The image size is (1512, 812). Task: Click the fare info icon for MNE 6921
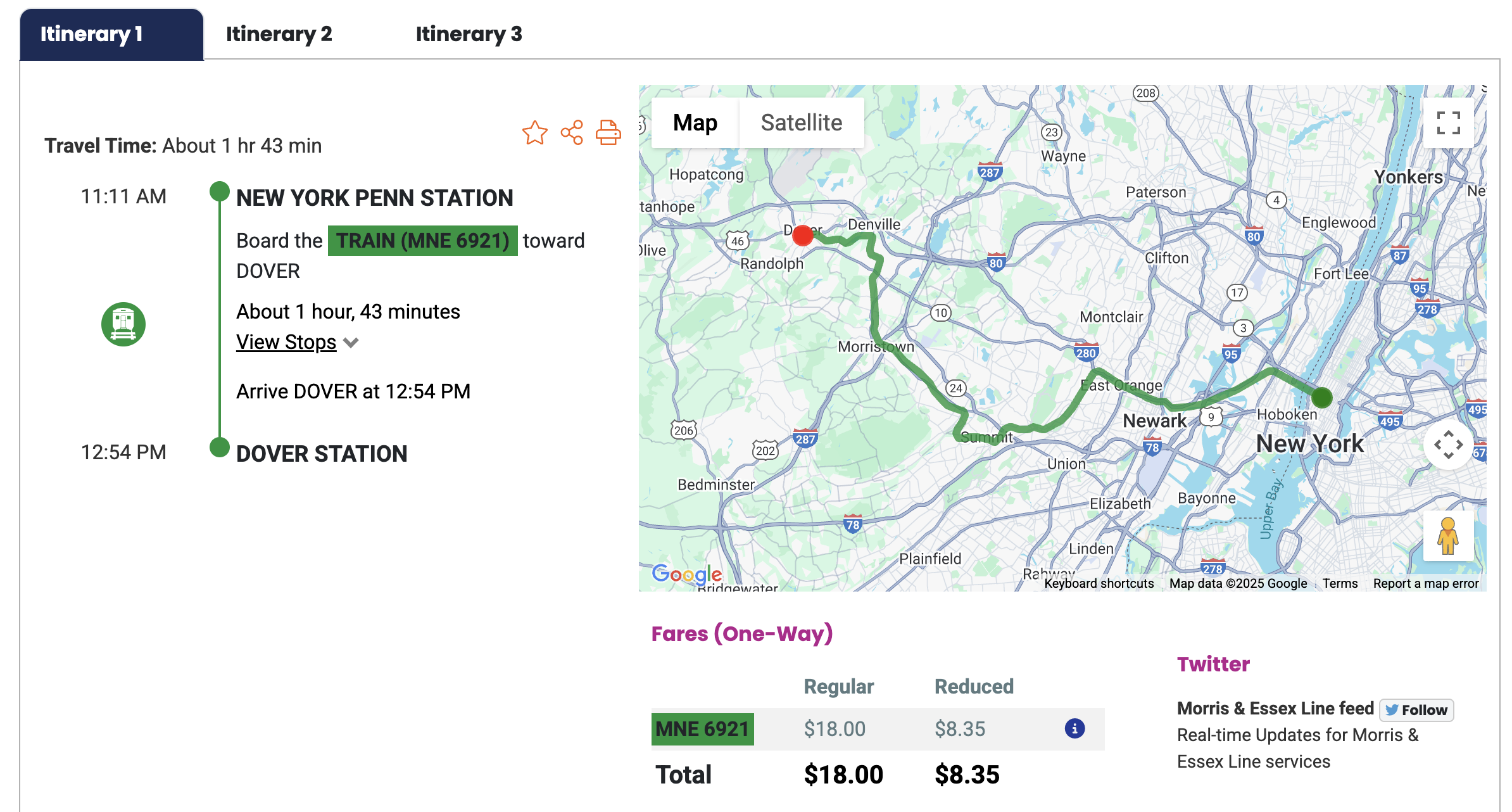(x=1074, y=728)
